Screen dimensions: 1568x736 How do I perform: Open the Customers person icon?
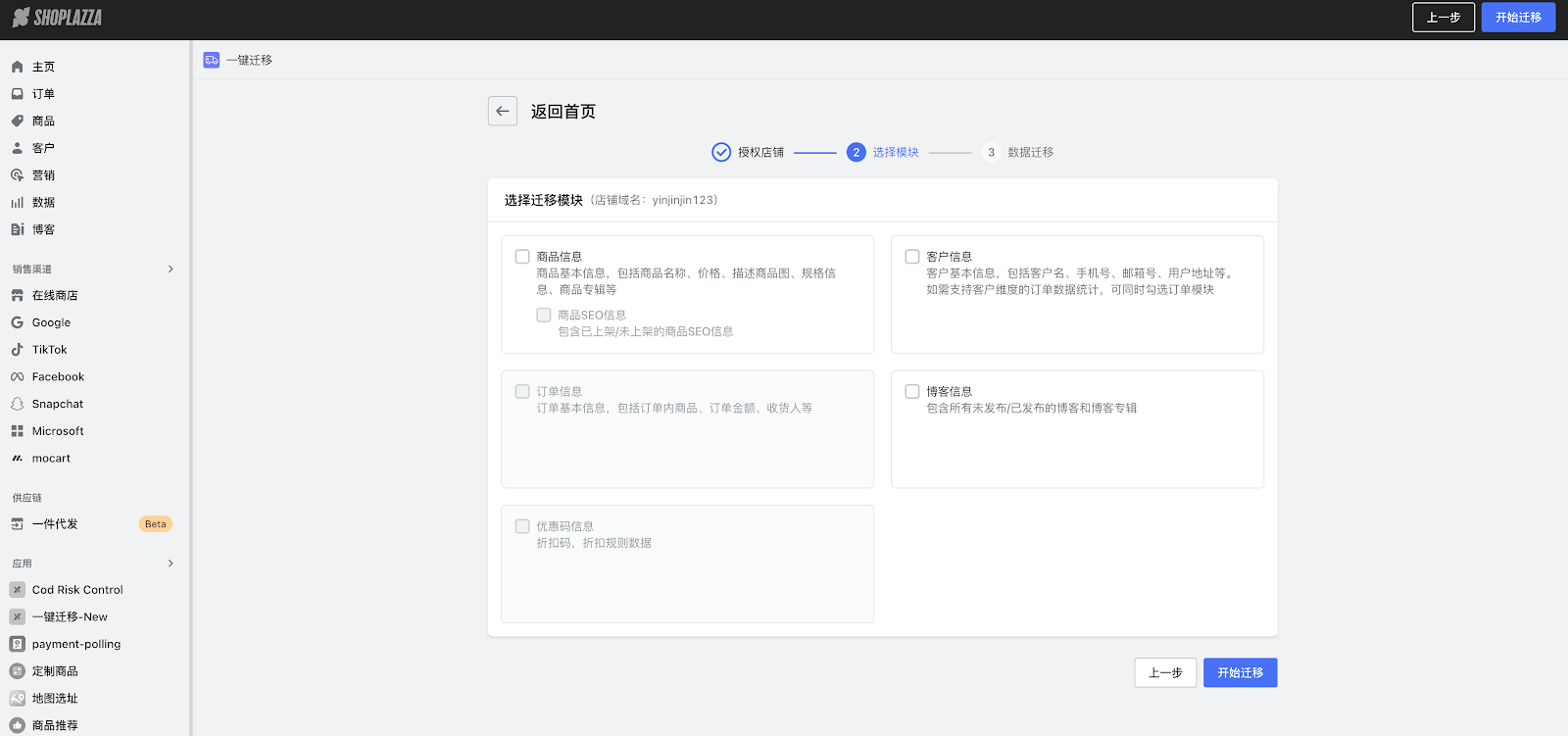click(17, 148)
